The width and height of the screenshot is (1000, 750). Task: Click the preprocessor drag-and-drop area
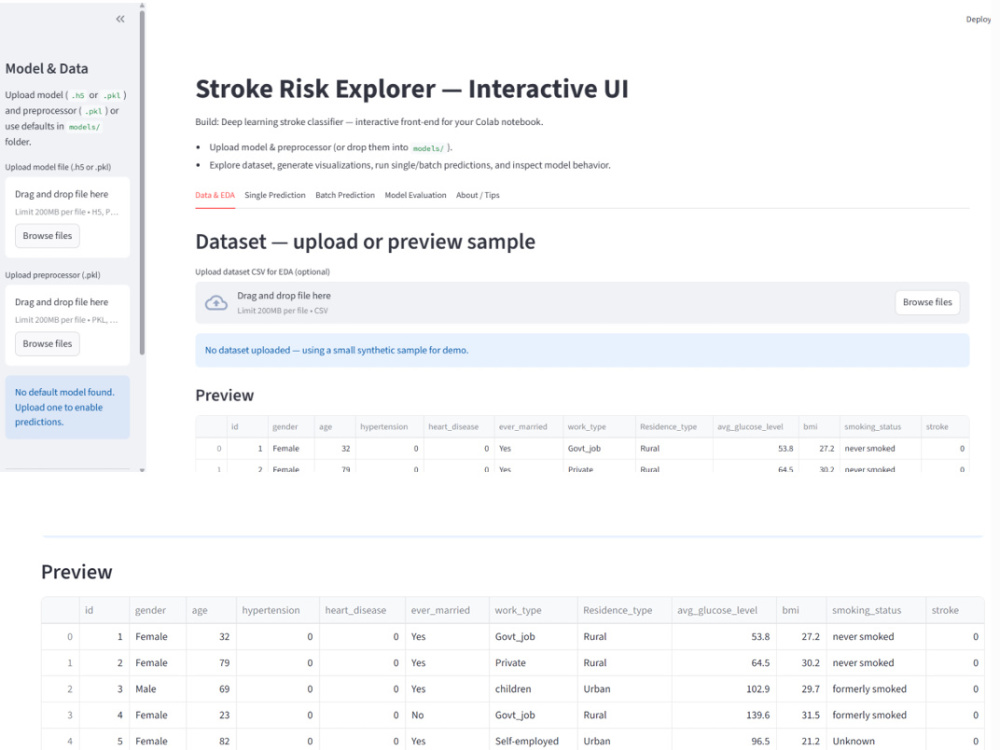point(68,325)
